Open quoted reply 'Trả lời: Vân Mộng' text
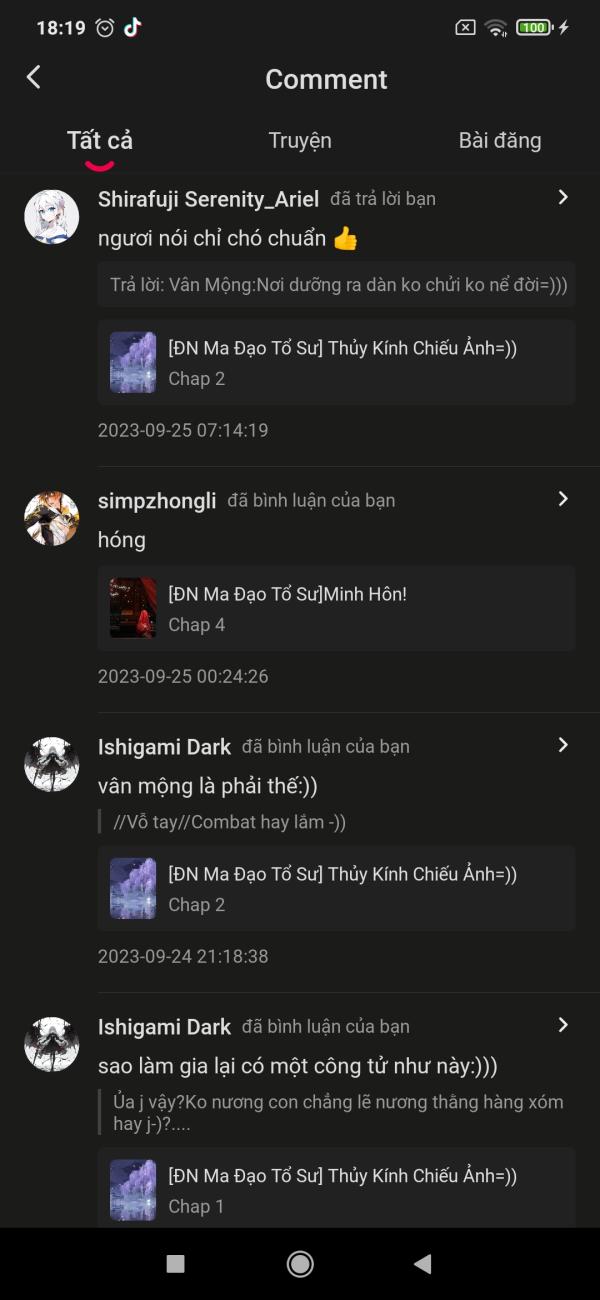 (x=338, y=285)
